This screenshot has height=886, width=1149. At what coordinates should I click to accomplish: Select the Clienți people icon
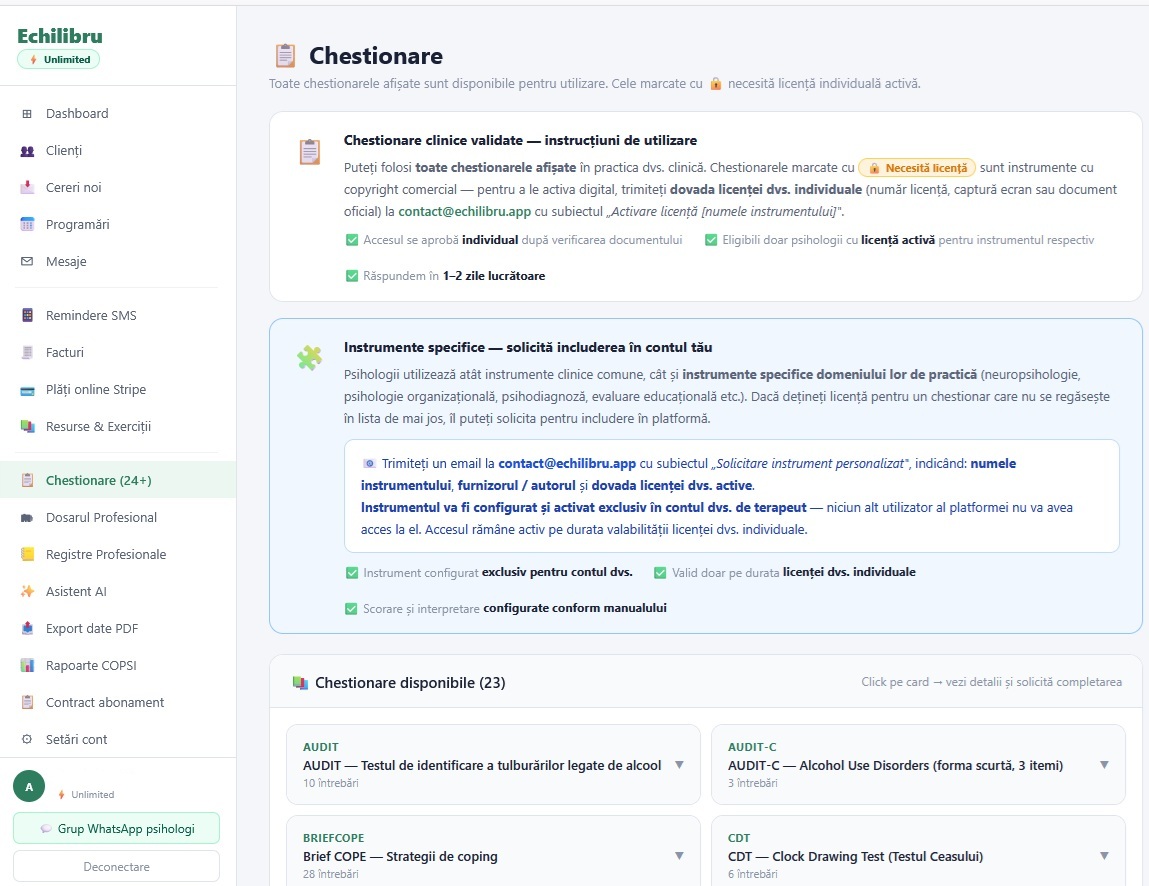click(28, 150)
